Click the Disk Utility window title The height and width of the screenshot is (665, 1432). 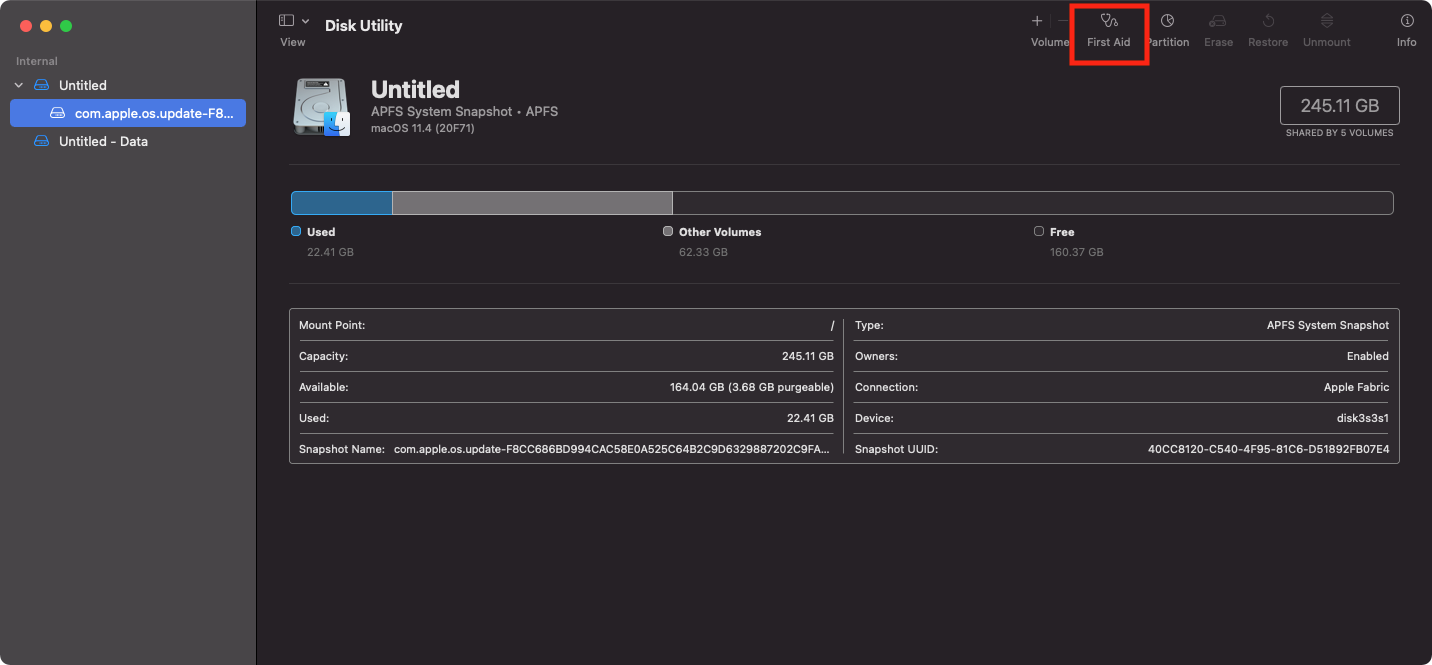pos(364,25)
